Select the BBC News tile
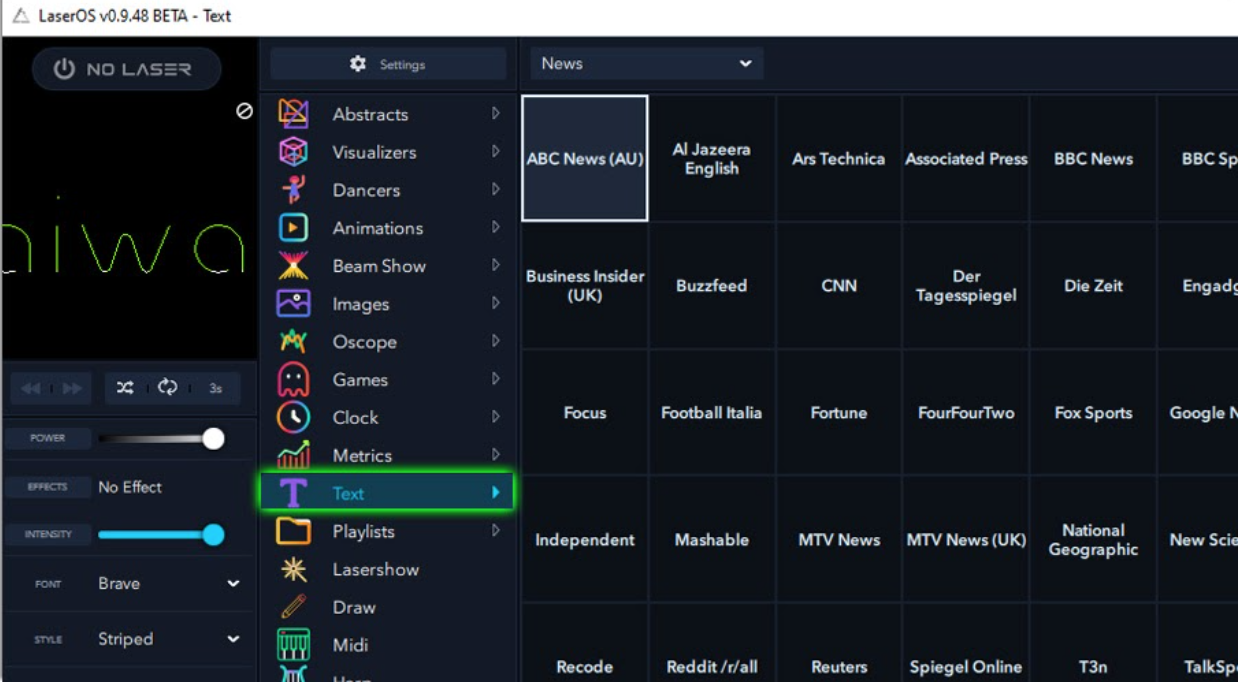The image size is (1238, 684). [1093, 158]
